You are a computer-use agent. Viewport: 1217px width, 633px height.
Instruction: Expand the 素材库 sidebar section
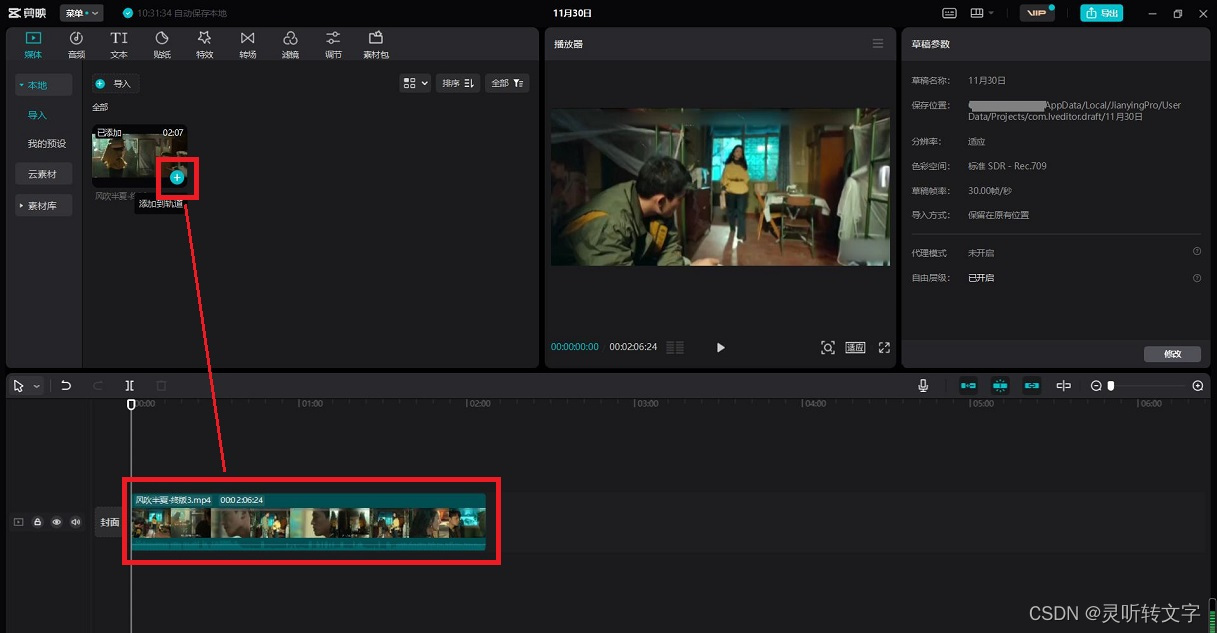pyautogui.click(x=44, y=205)
